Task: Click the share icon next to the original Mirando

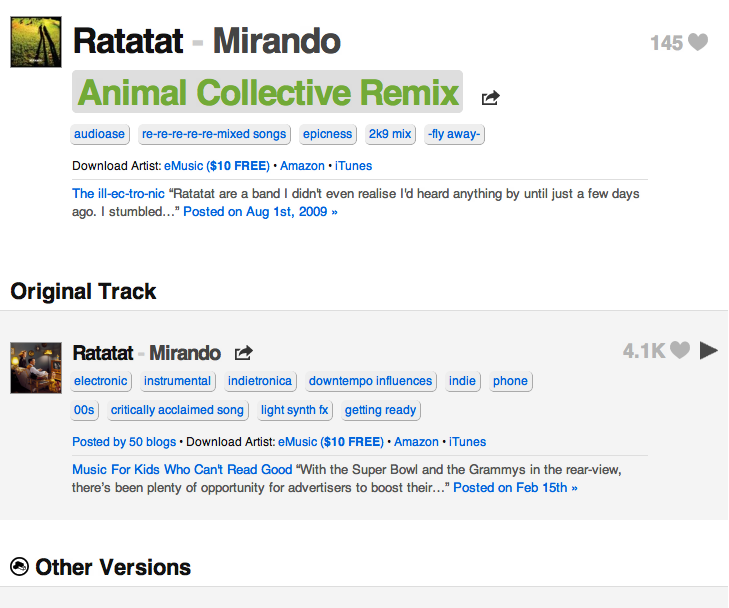Action: pyautogui.click(x=244, y=353)
